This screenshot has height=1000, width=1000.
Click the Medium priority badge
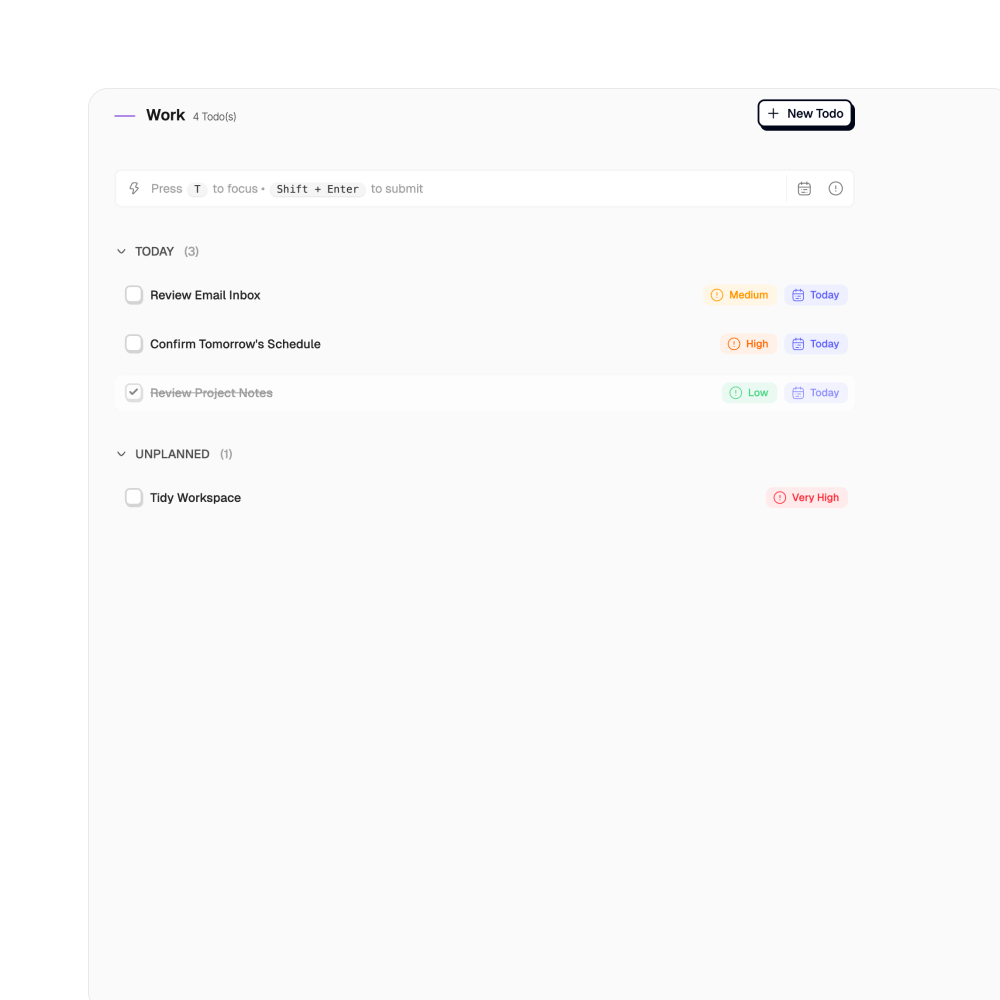(x=740, y=295)
